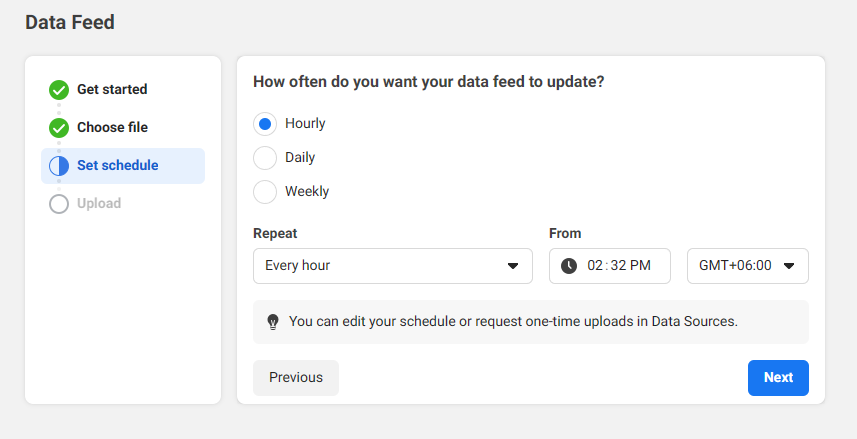
Task: Click the lightbulb tip icon
Action: coord(273,322)
